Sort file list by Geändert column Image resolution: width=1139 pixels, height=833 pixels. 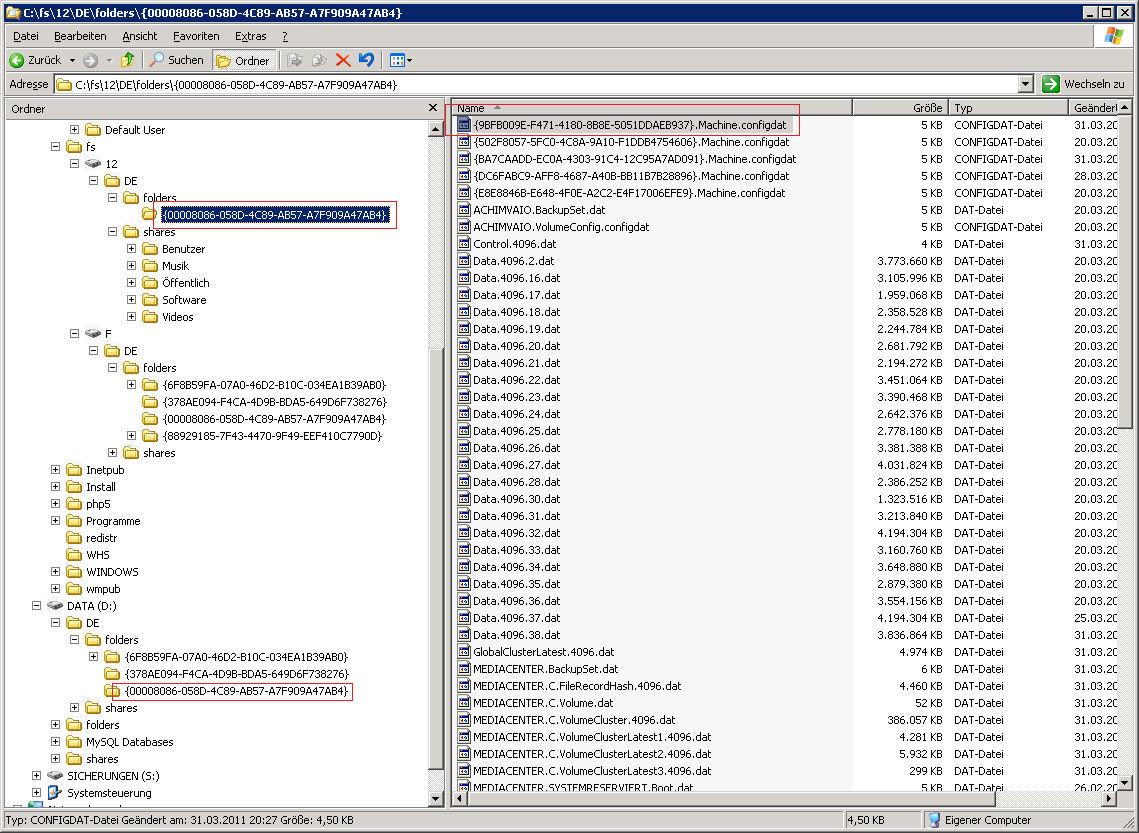point(1093,107)
